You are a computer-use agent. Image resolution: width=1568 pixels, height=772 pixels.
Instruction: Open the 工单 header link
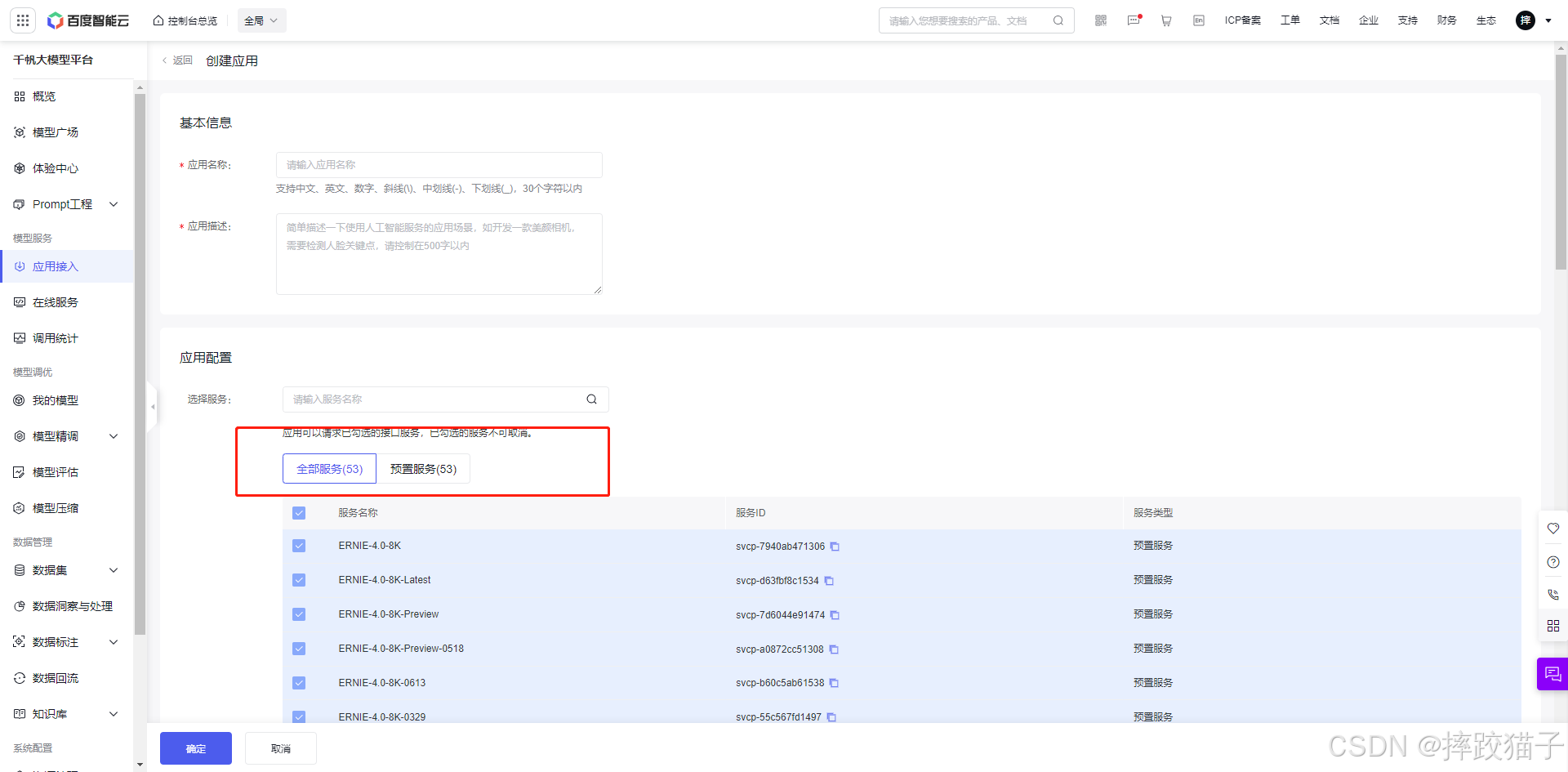click(x=1290, y=20)
